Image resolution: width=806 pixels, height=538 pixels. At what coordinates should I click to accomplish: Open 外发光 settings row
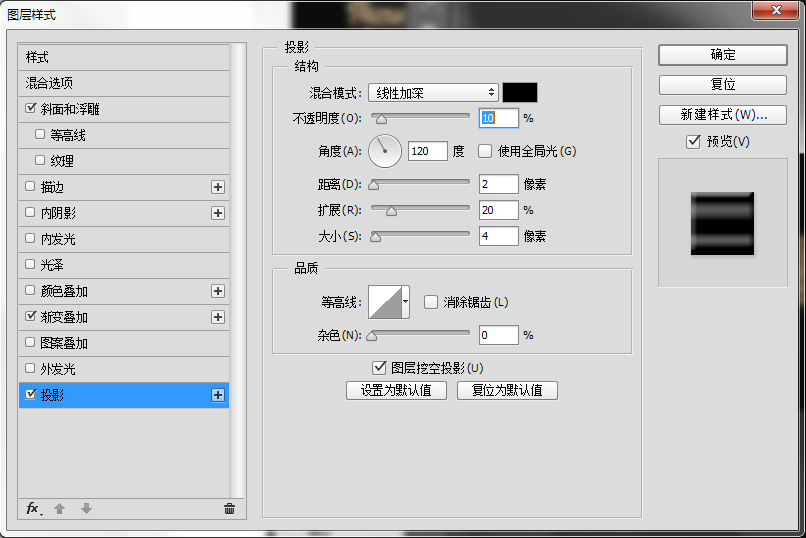124,369
